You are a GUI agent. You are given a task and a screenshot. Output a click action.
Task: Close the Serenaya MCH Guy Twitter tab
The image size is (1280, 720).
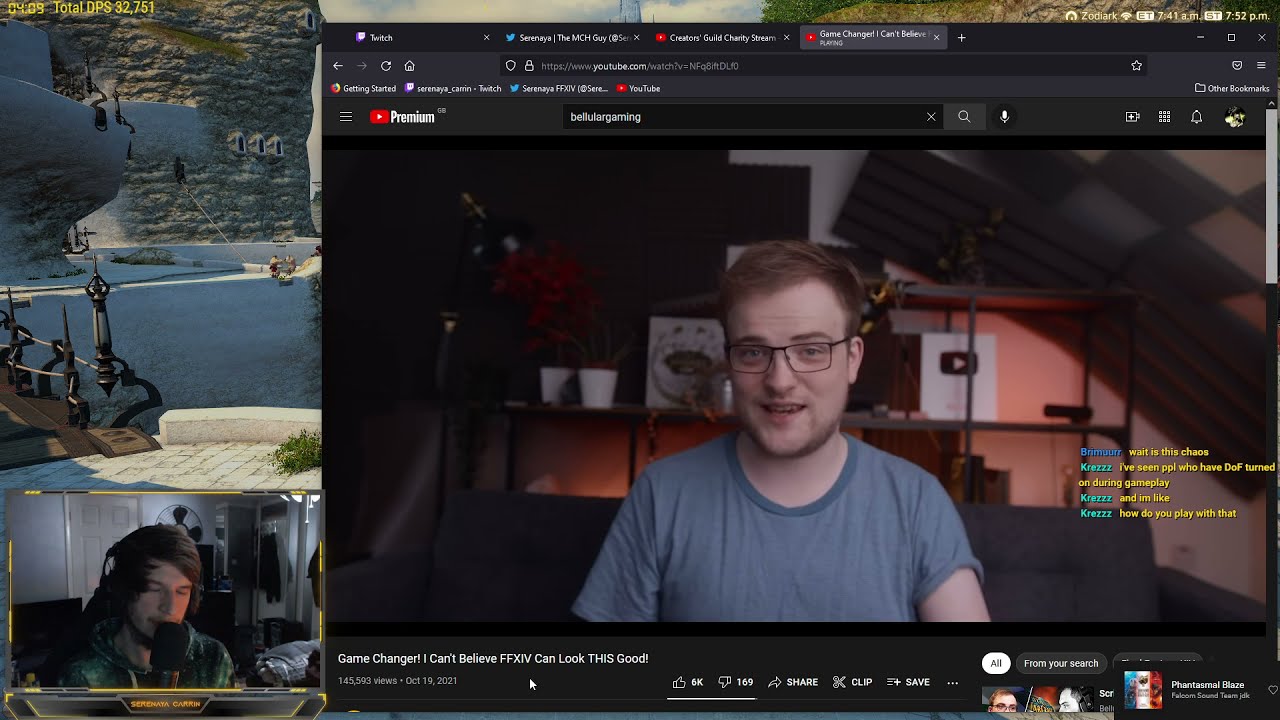(x=636, y=38)
